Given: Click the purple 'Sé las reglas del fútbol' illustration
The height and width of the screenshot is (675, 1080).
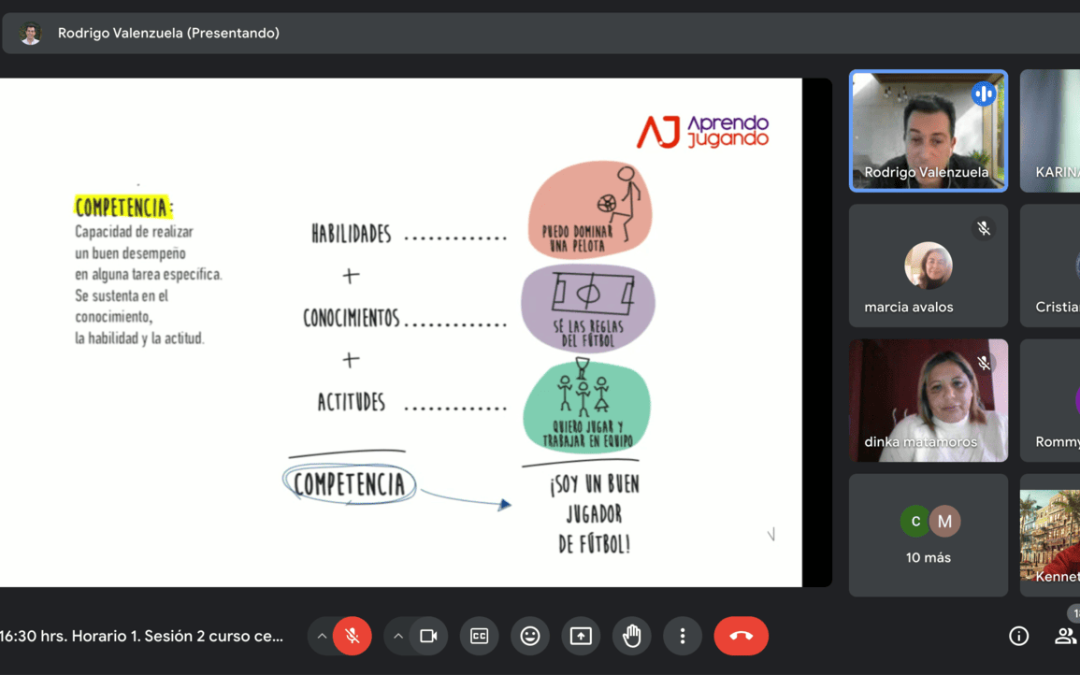Looking at the screenshot, I should (588, 309).
